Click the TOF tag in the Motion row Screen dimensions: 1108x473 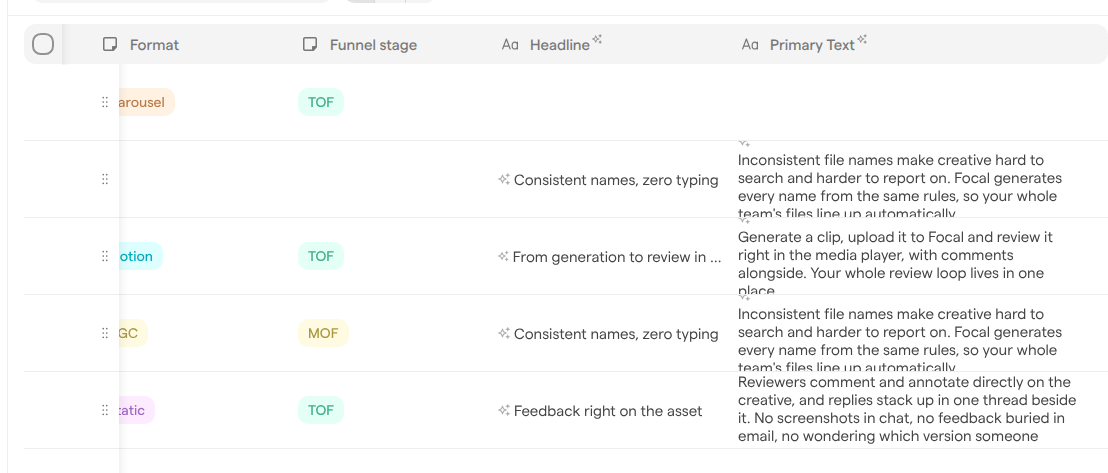click(321, 256)
